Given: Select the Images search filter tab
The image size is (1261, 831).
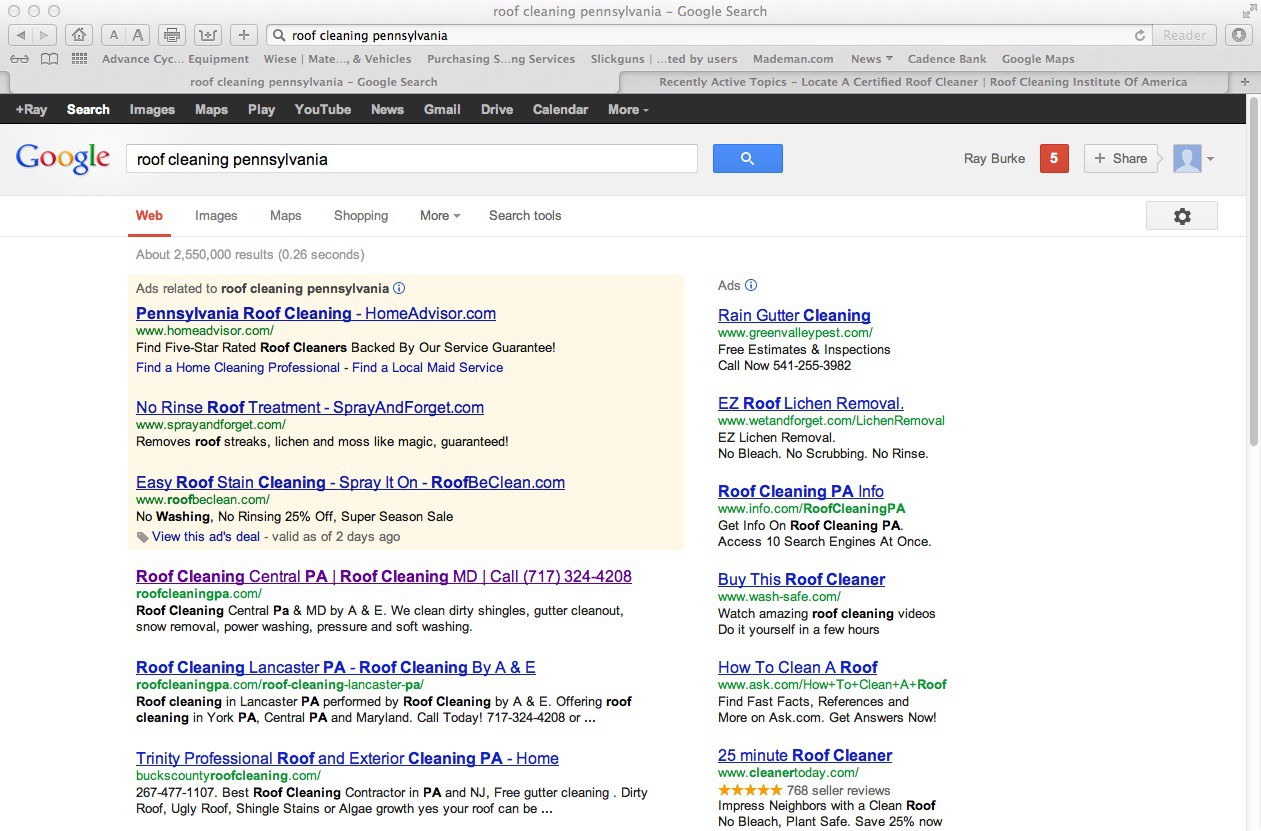Looking at the screenshot, I should (x=216, y=215).
